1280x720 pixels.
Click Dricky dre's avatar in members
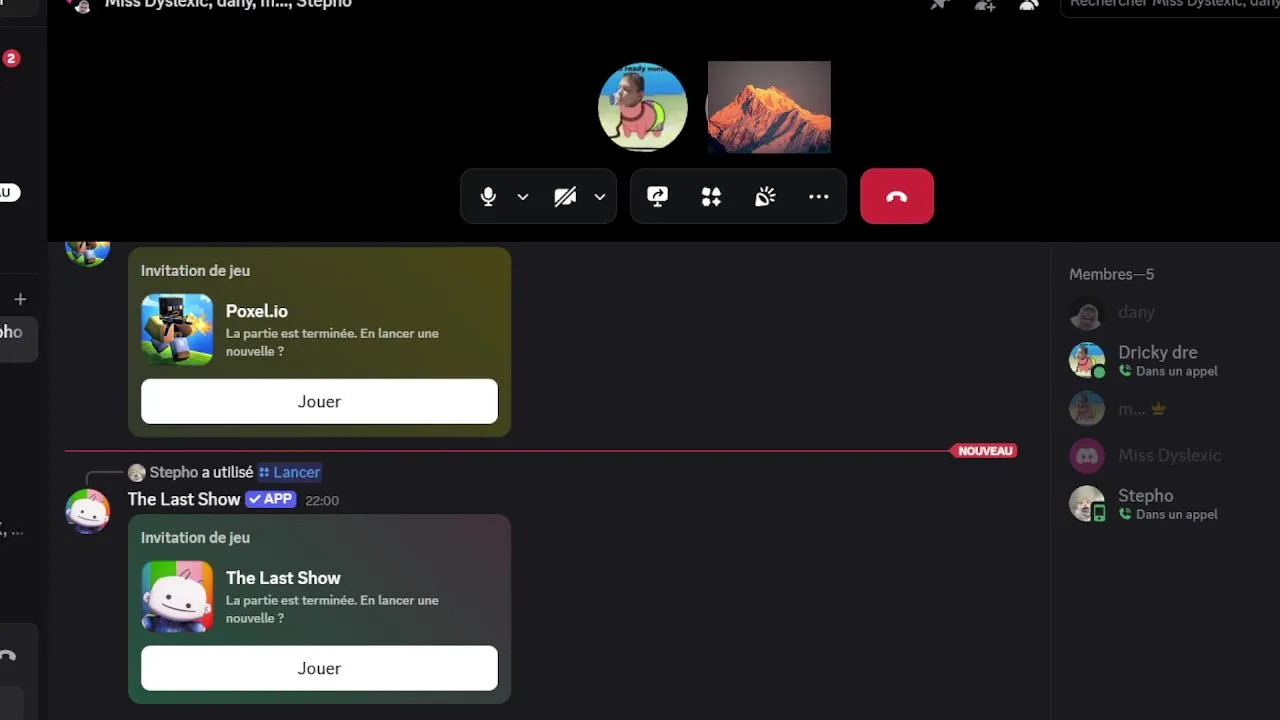pos(1087,360)
